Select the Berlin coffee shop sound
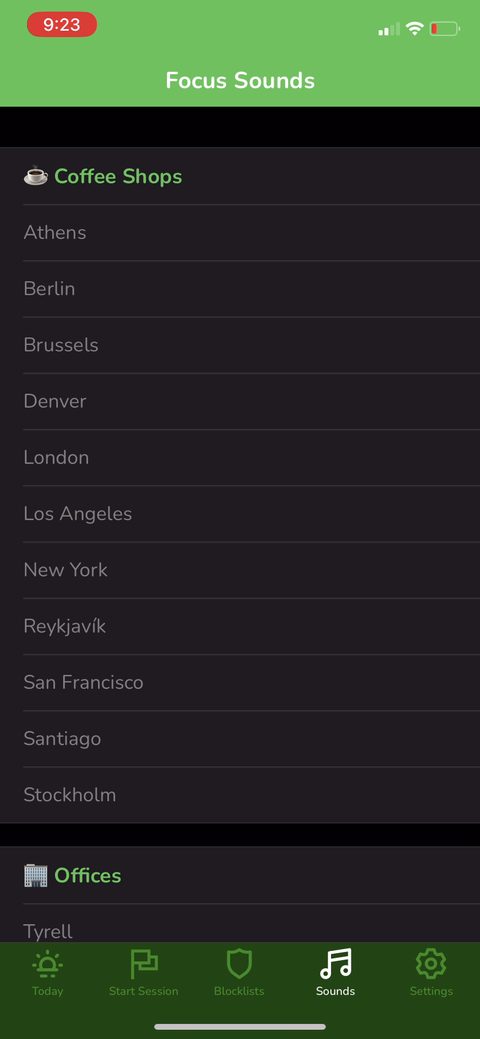Image resolution: width=480 pixels, height=1039 pixels. pyautogui.click(x=240, y=289)
